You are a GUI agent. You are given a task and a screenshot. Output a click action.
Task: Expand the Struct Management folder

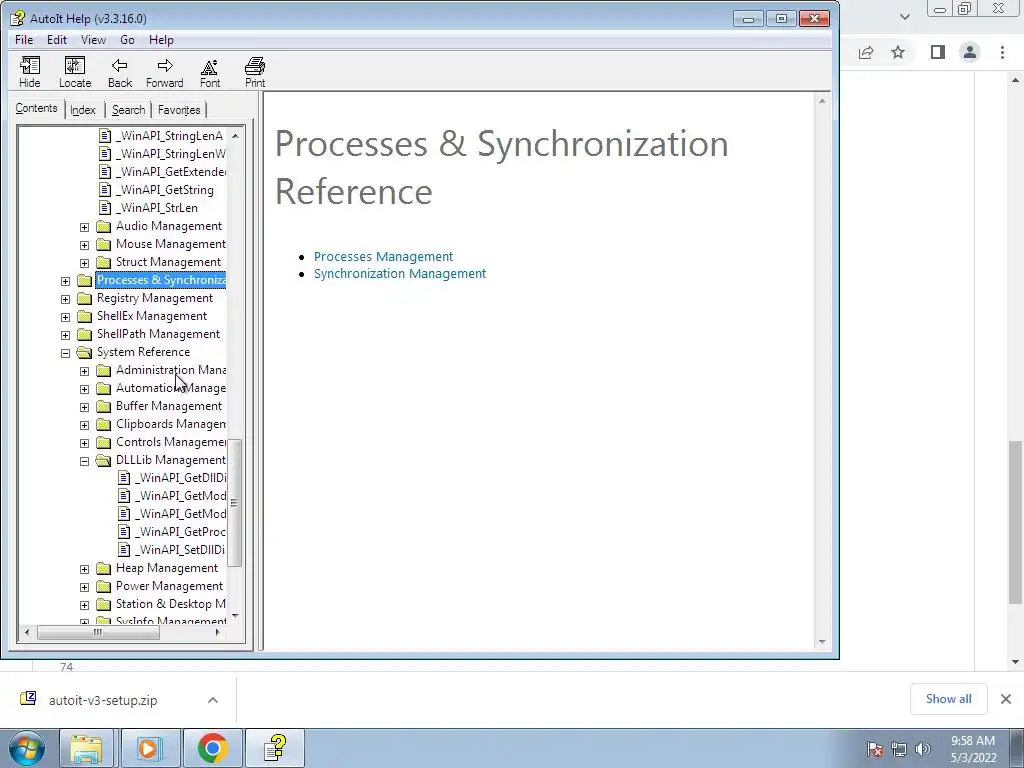84,263
